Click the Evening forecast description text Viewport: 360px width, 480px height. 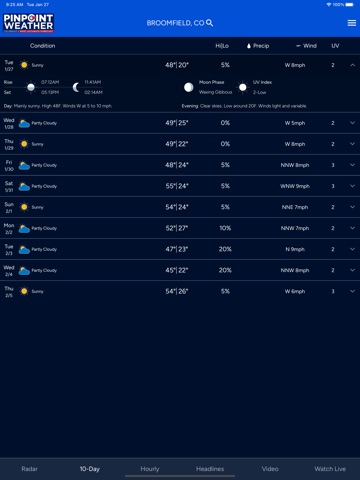244,106
